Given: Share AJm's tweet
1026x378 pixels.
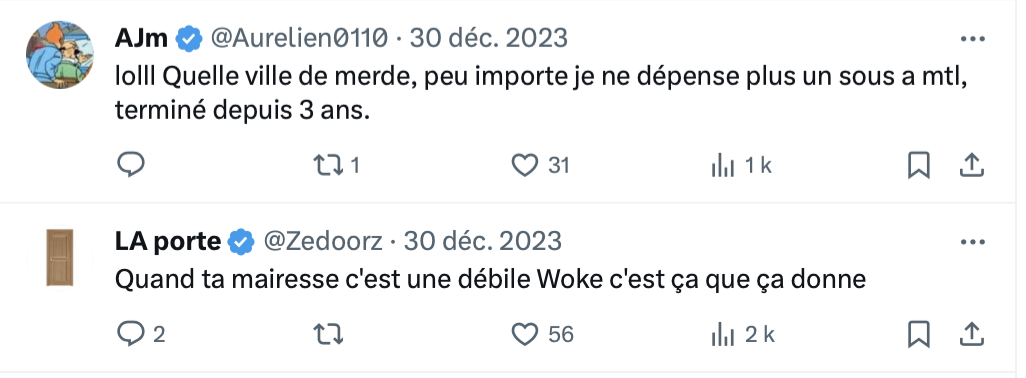Looking at the screenshot, I should (x=972, y=165).
